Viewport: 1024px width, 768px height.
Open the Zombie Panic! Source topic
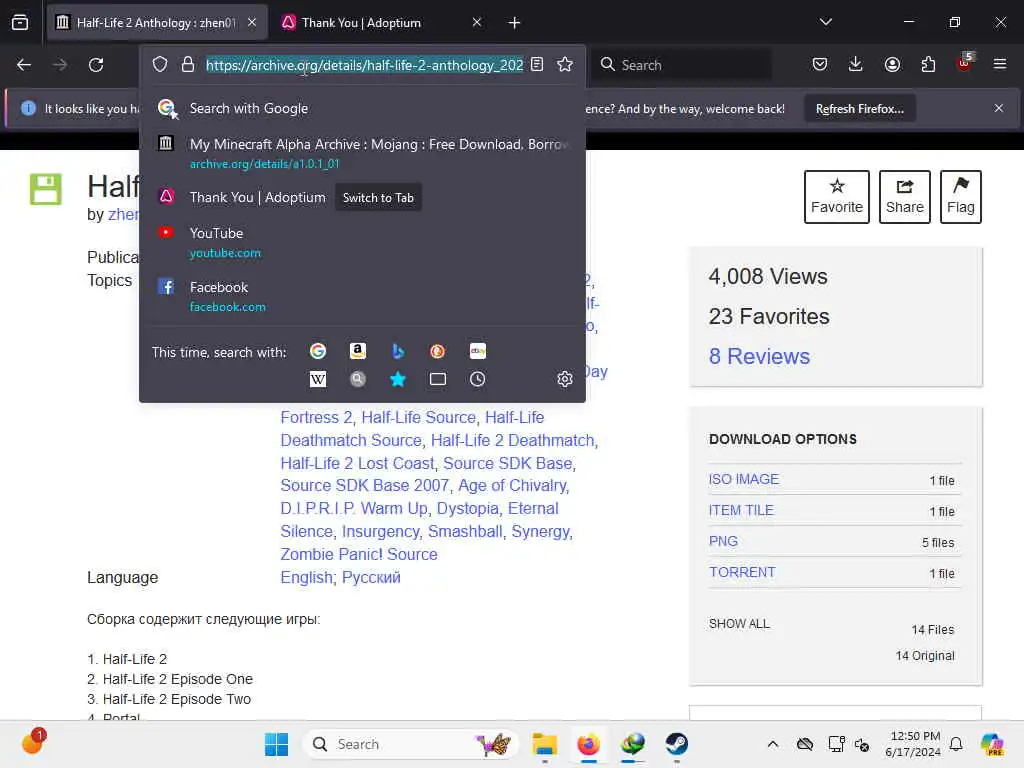(x=359, y=554)
